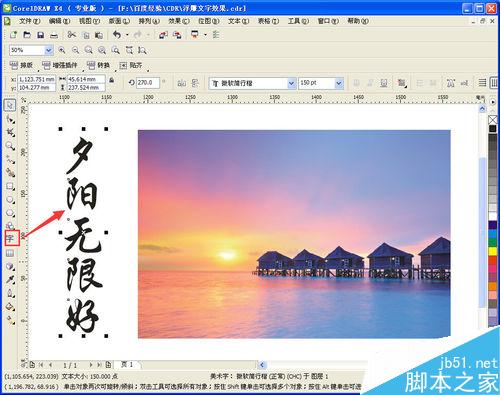The height and width of the screenshot is (395, 500).
Task: Click the Zoom Out magnifier icon
Action: 76,50
